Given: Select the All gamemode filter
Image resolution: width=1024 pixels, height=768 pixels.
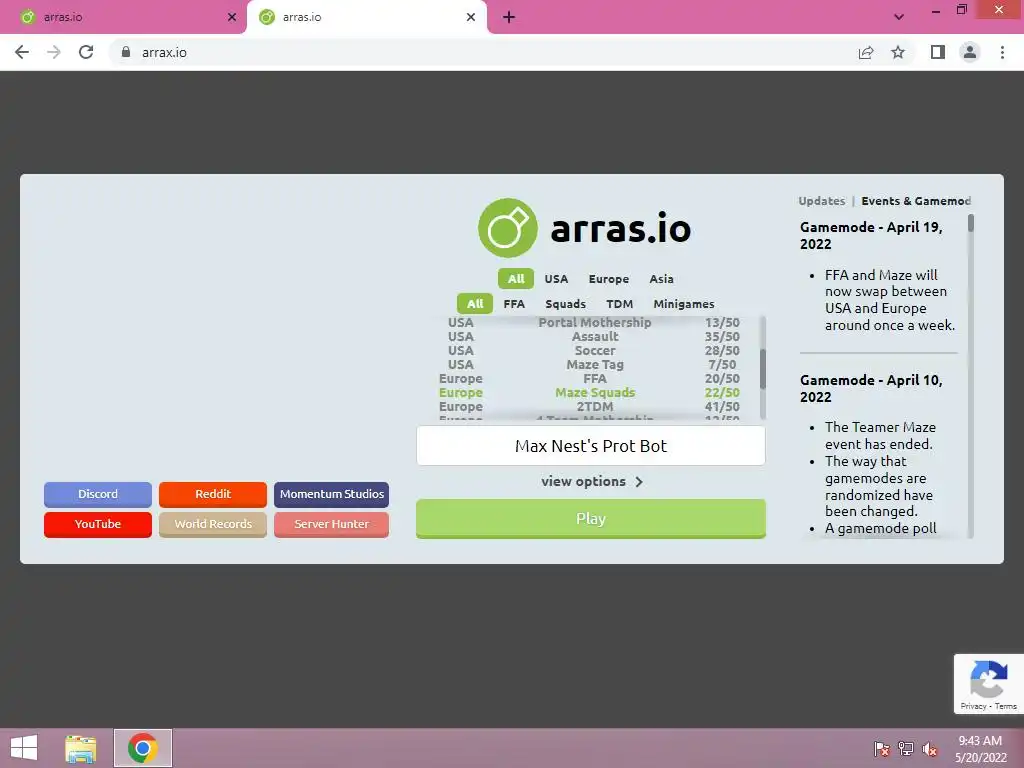Looking at the screenshot, I should 475,304.
